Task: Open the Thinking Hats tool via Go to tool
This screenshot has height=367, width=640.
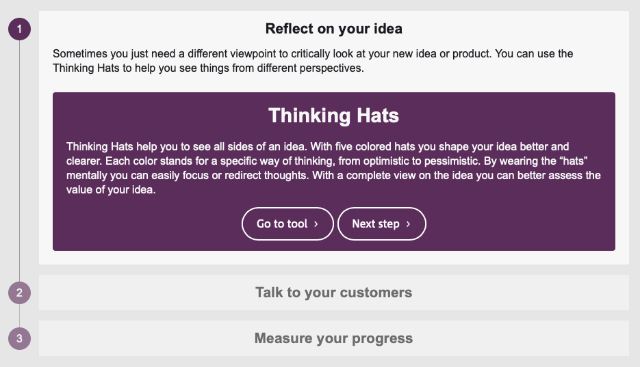Action: tap(287, 224)
